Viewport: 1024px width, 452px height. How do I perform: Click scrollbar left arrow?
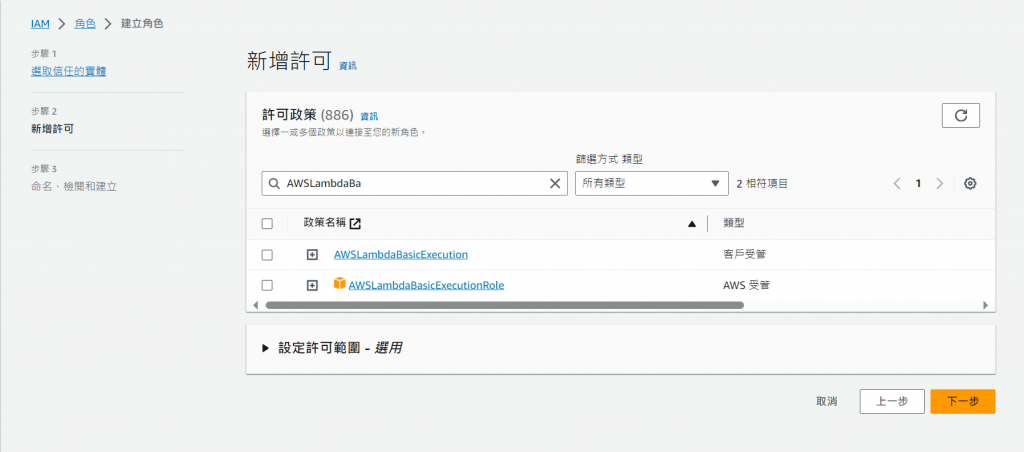[x=255, y=305]
